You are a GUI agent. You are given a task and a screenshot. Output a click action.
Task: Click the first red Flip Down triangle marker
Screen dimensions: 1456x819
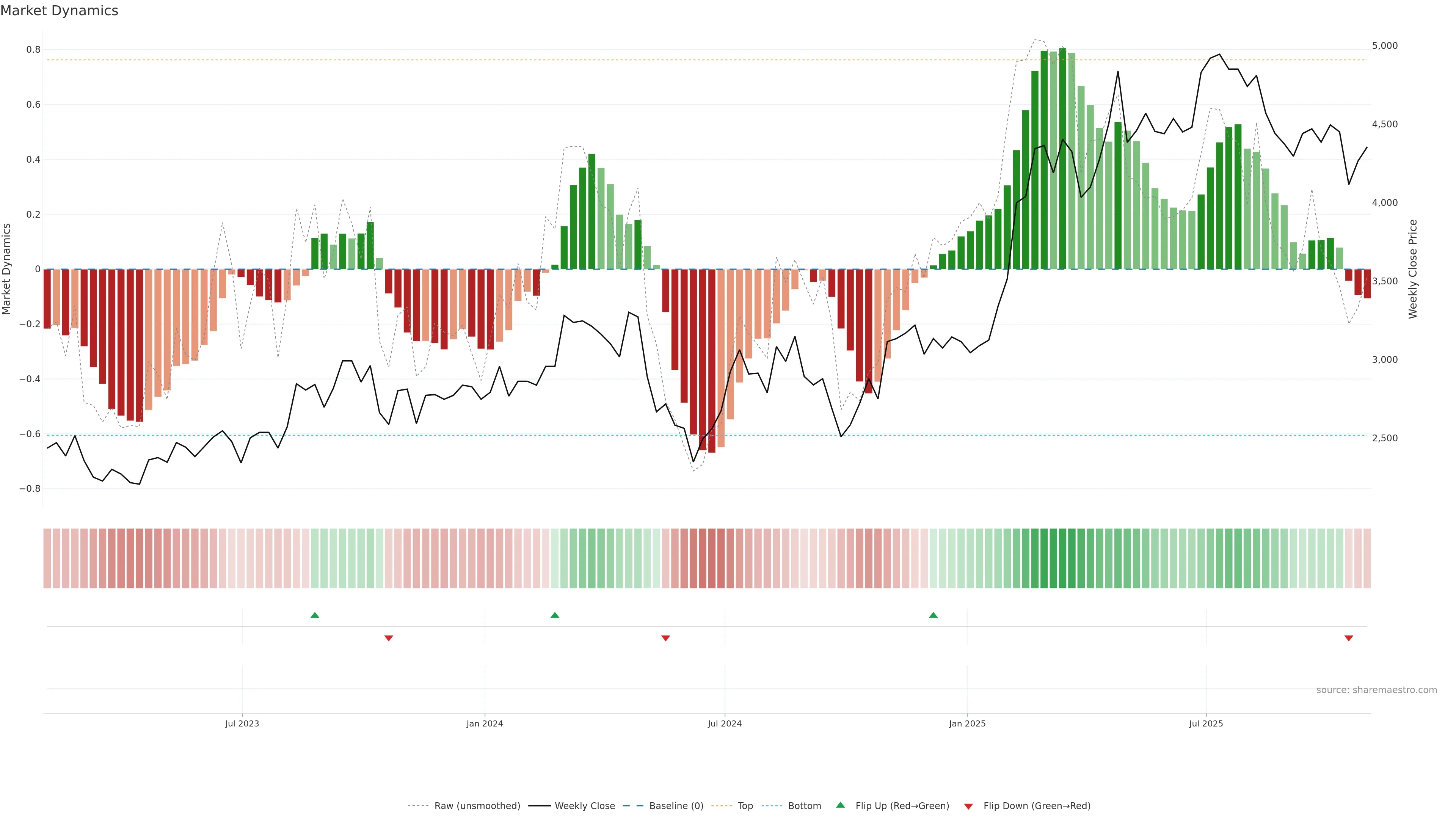coord(388,638)
